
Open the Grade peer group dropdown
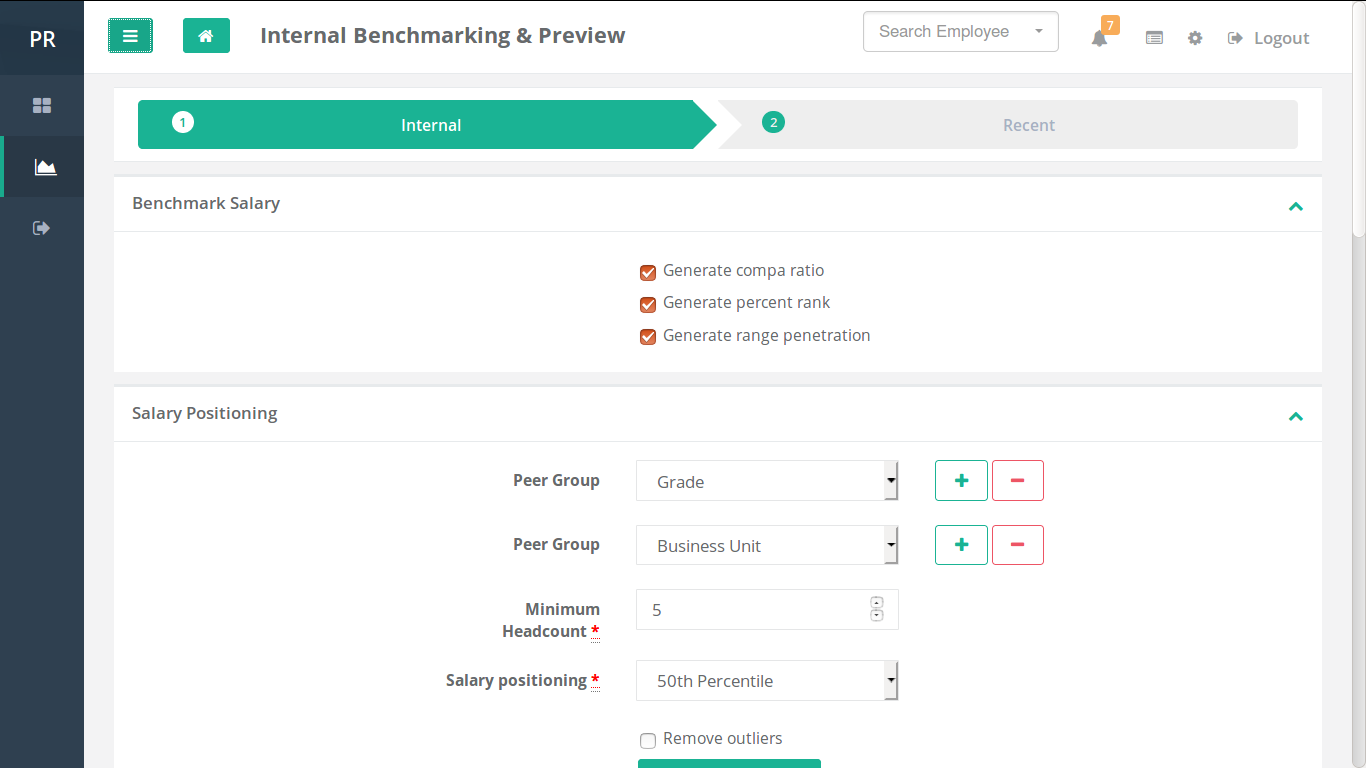click(767, 481)
